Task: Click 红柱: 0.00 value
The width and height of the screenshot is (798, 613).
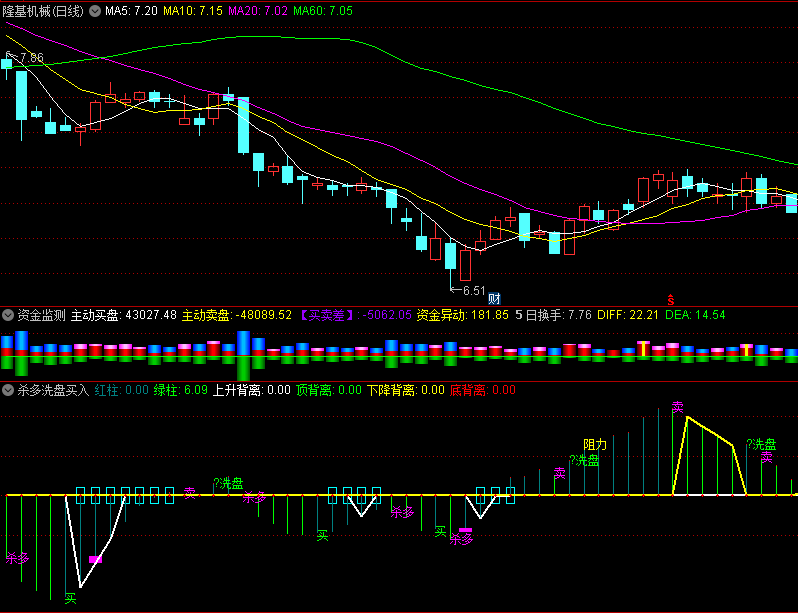Action: [122, 391]
